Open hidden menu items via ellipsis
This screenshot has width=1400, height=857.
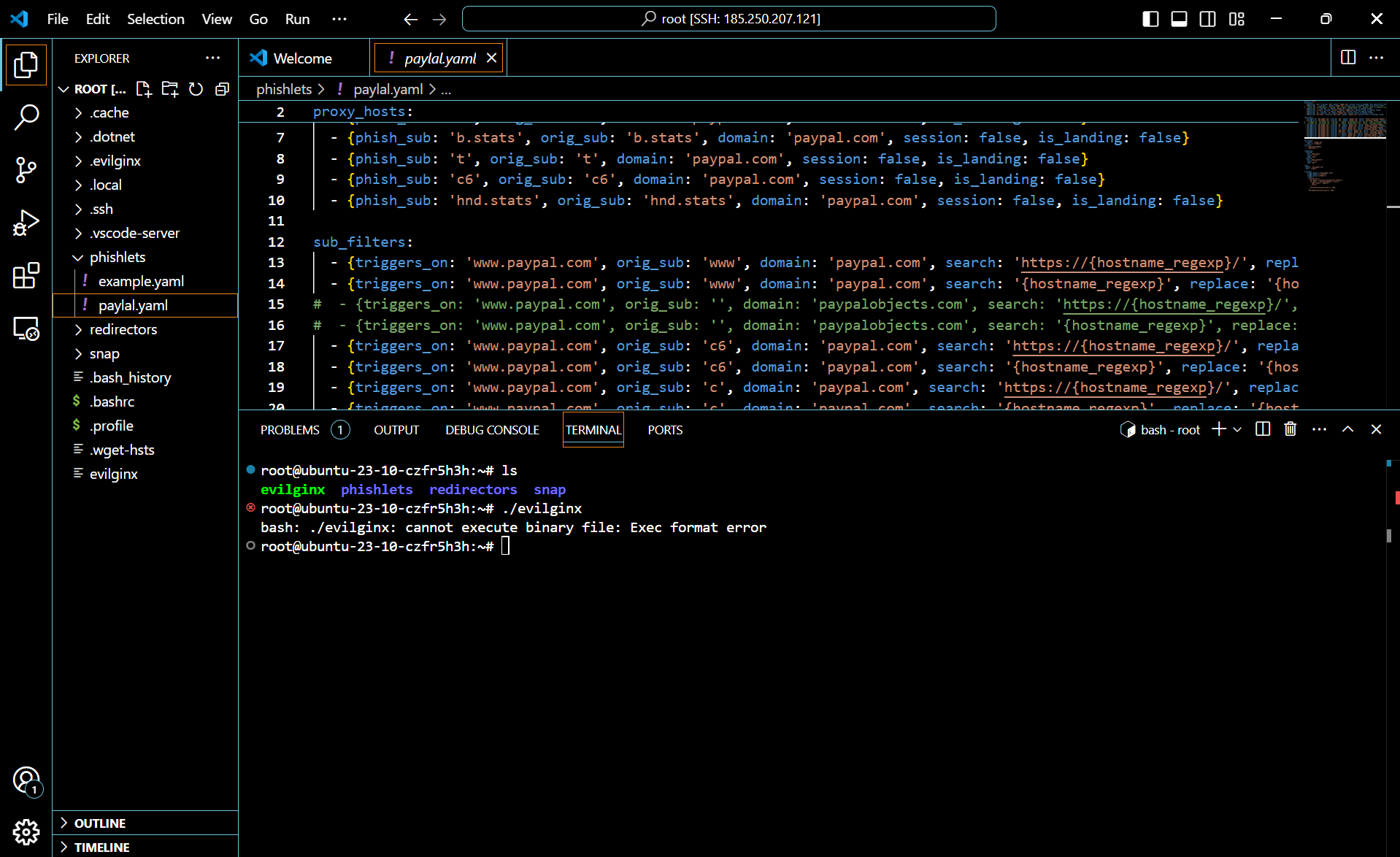(x=339, y=19)
